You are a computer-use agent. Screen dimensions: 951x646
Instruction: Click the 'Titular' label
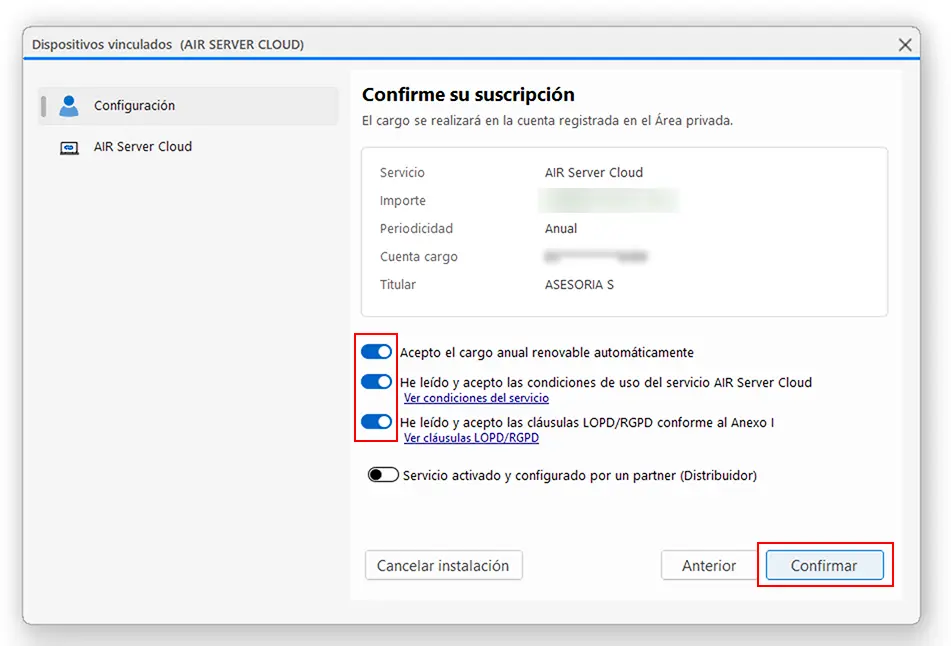tap(398, 284)
